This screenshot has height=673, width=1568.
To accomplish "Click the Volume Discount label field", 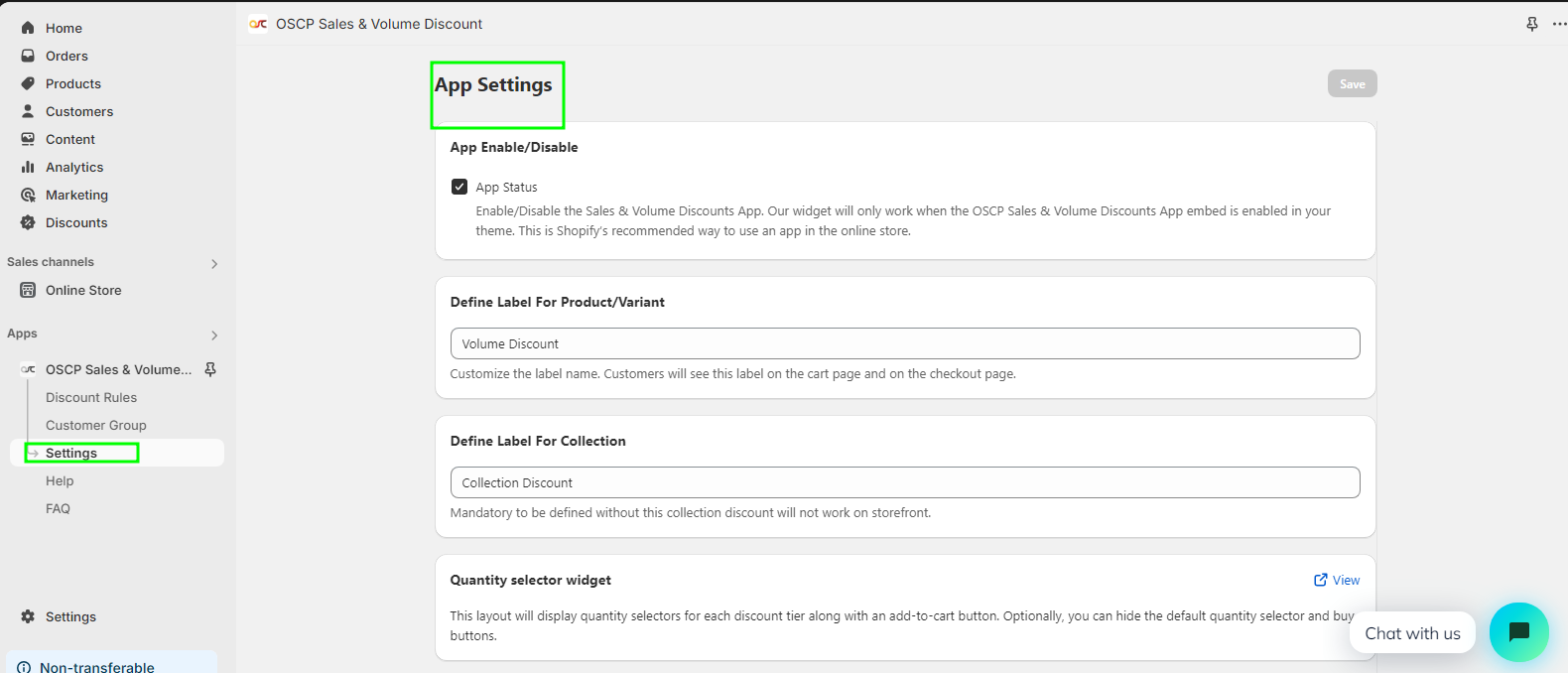I will pyautogui.click(x=904, y=343).
